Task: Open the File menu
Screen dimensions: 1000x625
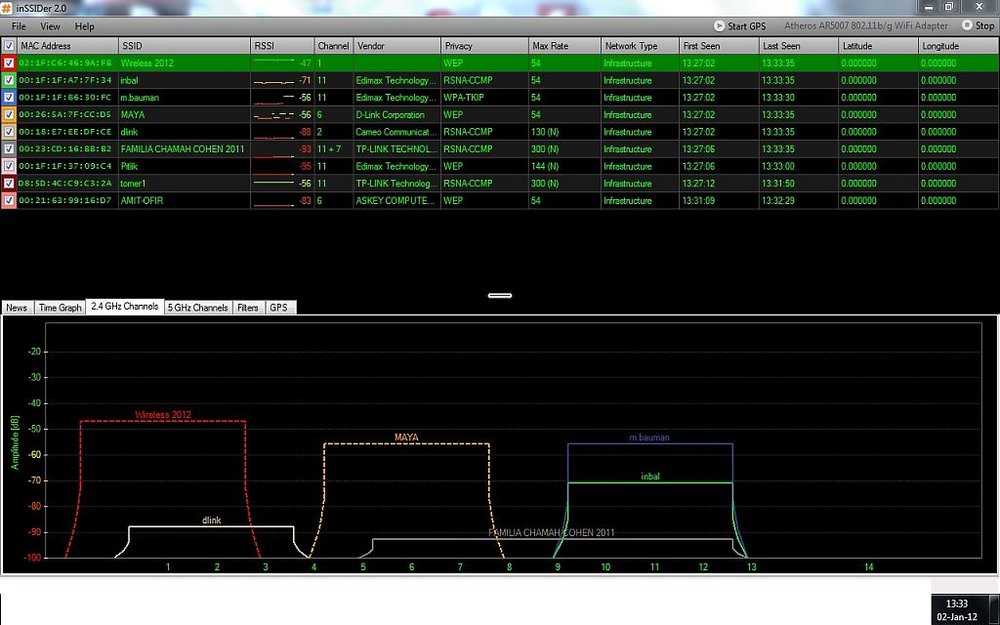Action: click(19, 26)
